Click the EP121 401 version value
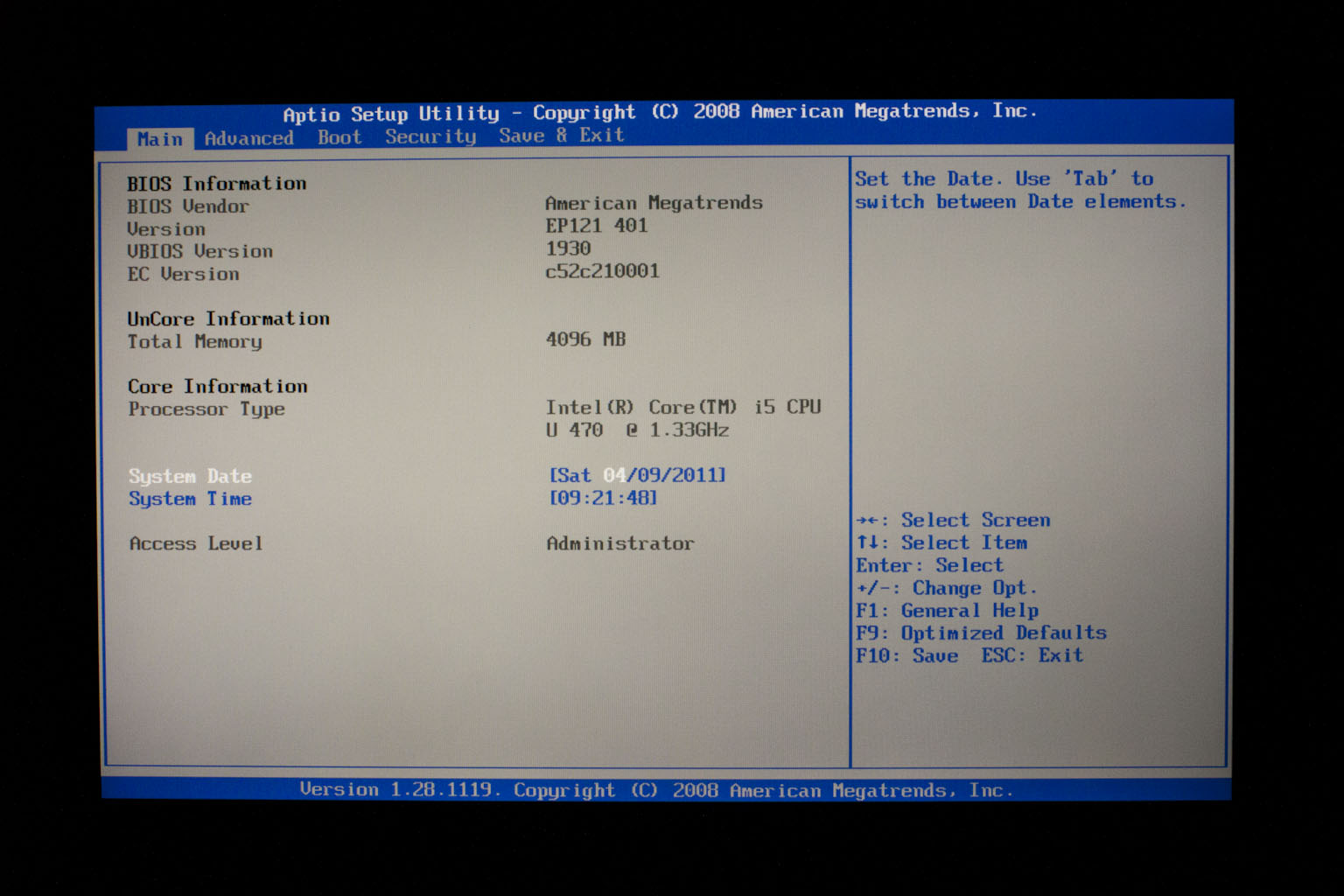This screenshot has height=896, width=1344. pos(597,226)
